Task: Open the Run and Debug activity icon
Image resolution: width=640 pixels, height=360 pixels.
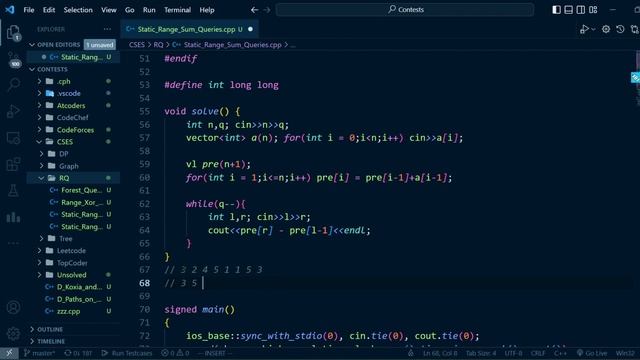Action: pyautogui.click(x=13, y=111)
